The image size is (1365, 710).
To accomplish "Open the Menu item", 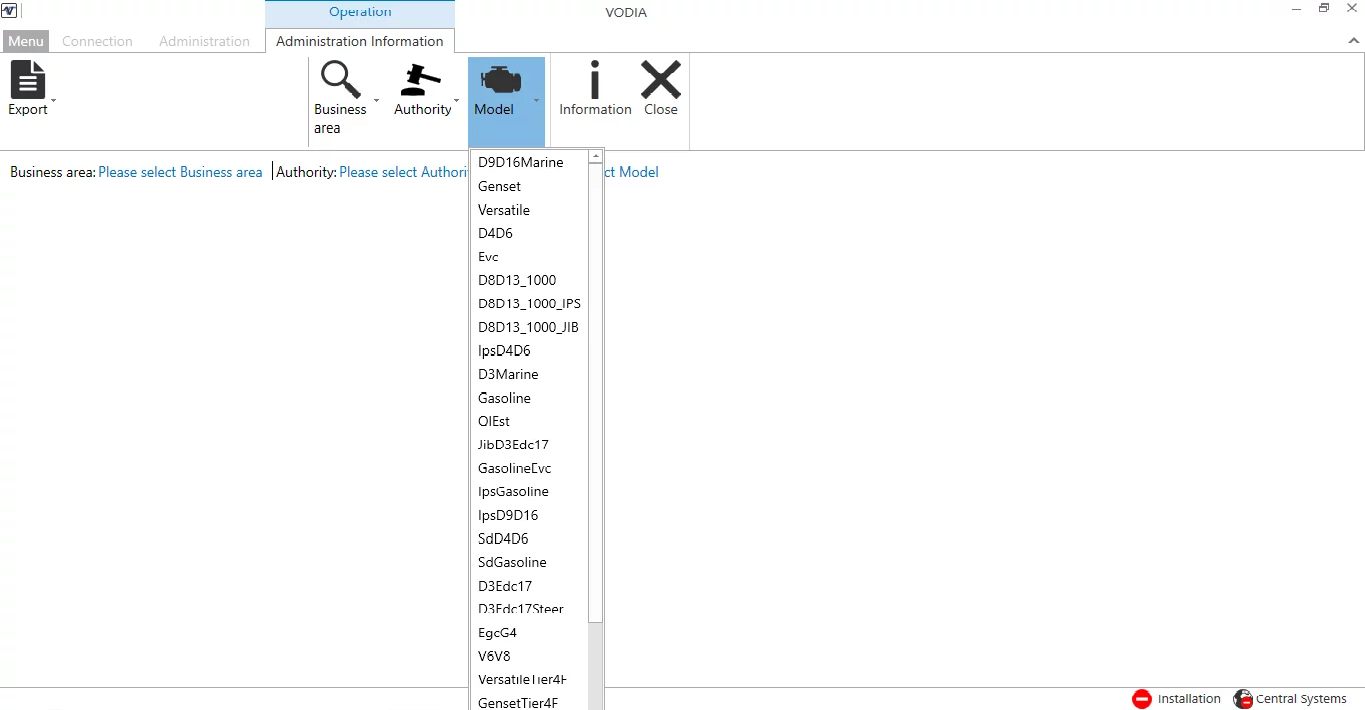I will (25, 41).
